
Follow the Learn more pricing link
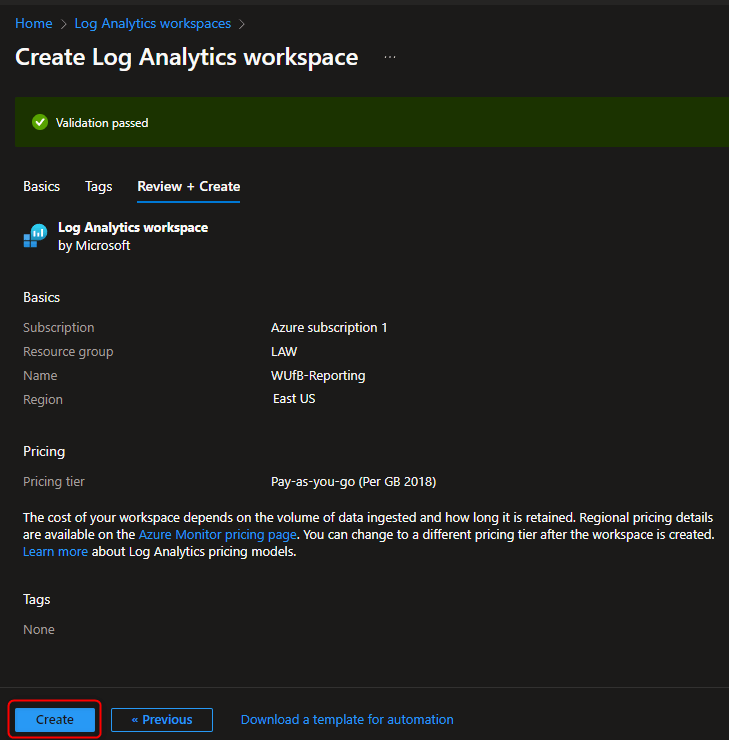click(x=55, y=551)
